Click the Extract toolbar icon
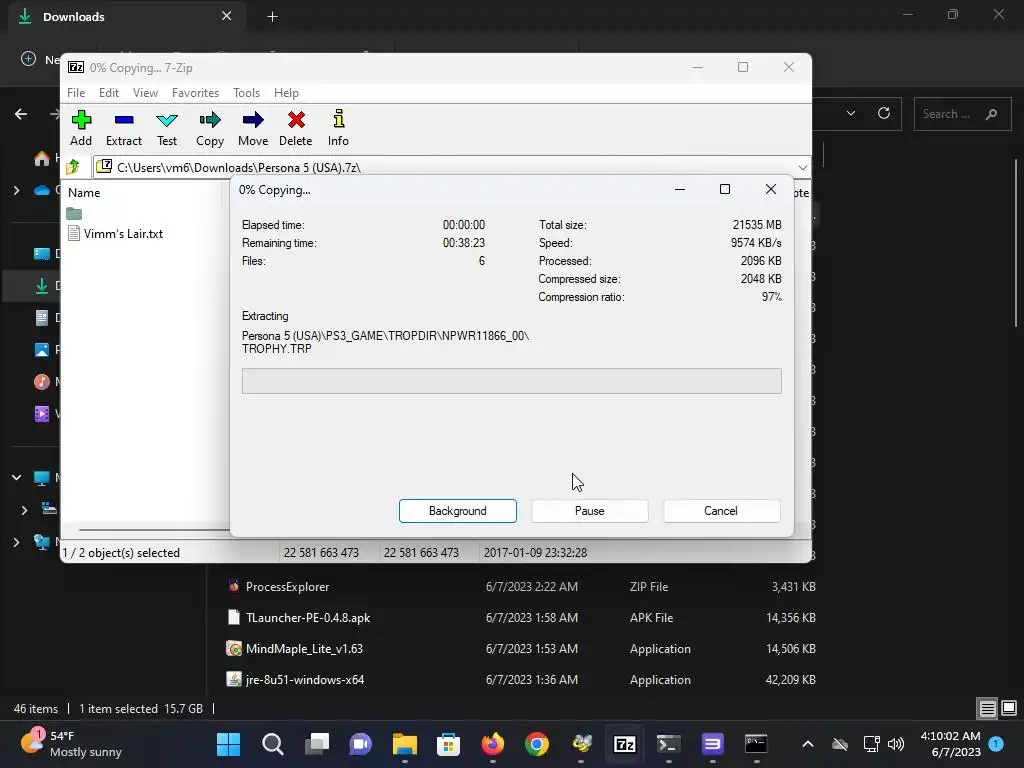Image resolution: width=1024 pixels, height=768 pixels. [123, 128]
